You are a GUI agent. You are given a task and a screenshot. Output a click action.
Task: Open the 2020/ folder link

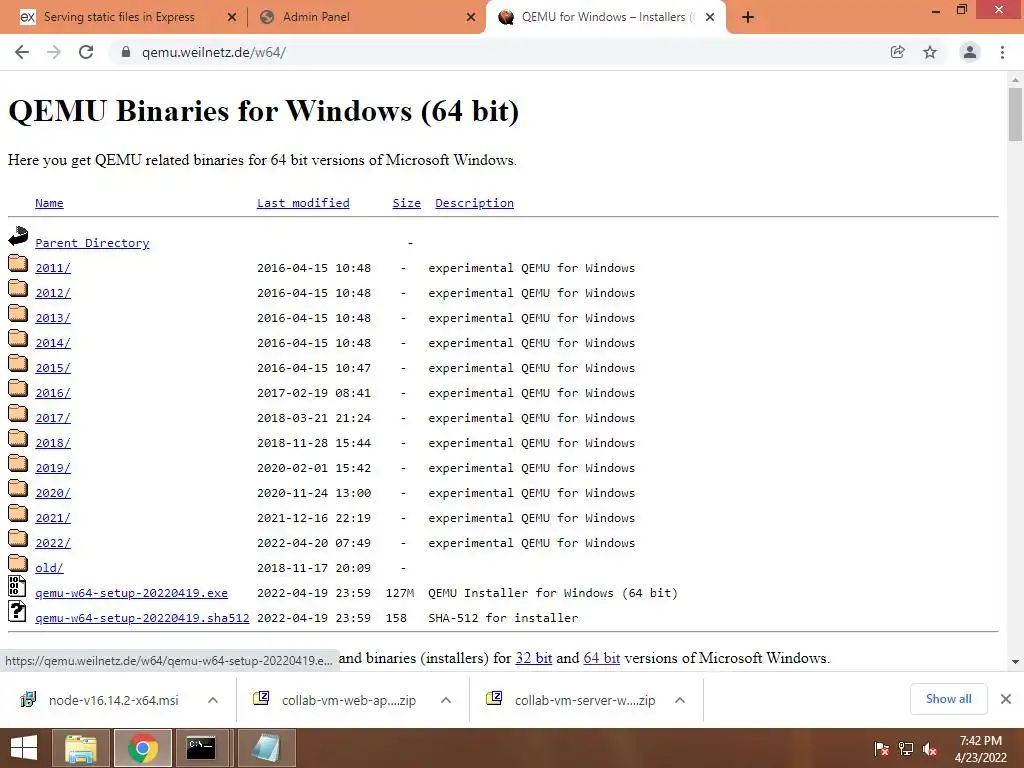click(x=53, y=493)
